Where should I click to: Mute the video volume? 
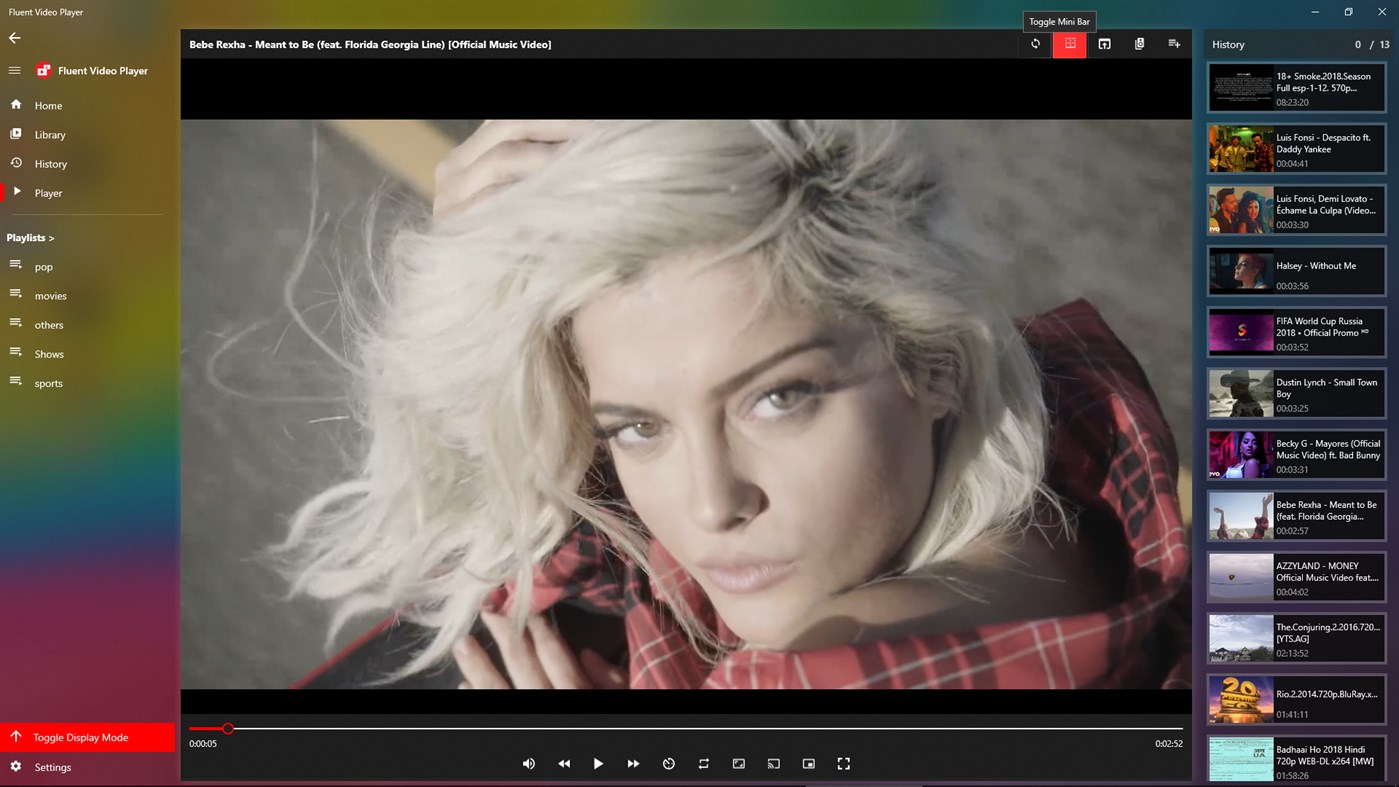click(529, 763)
